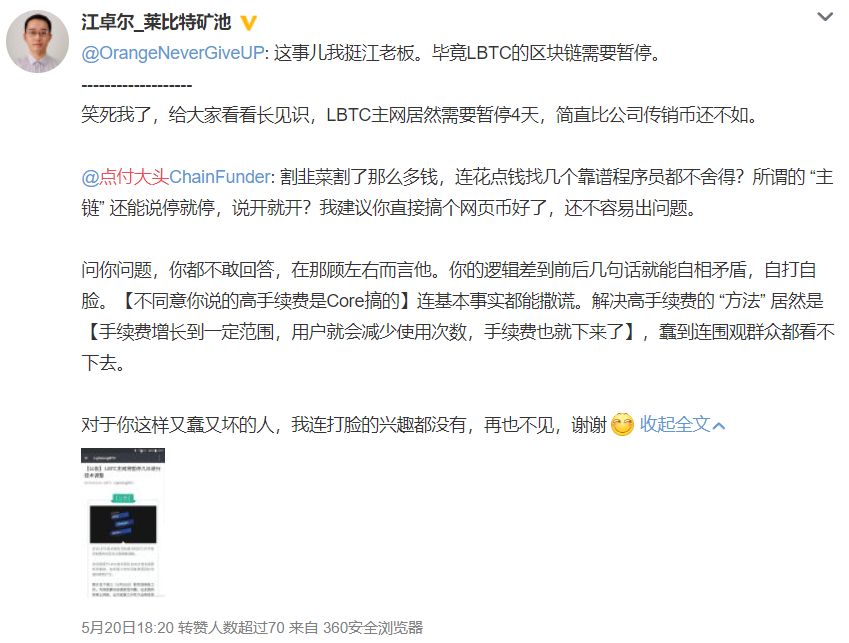Visit the @点付大头ChainFunder mention

click(175, 177)
